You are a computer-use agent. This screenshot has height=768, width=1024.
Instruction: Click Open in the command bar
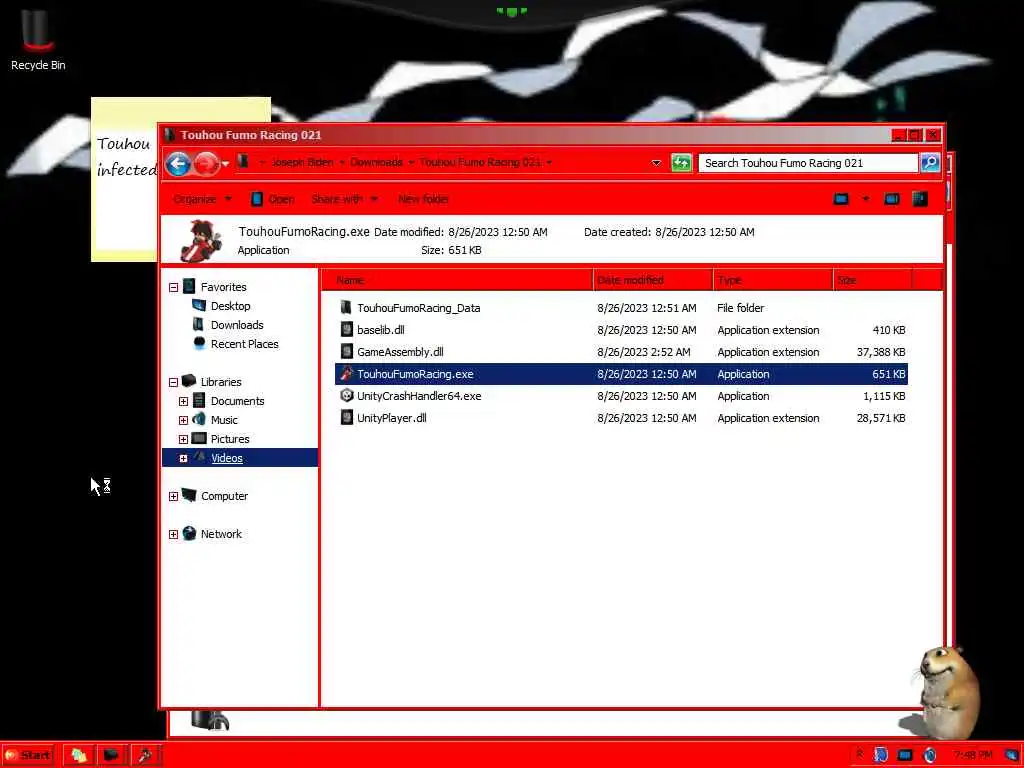tap(273, 199)
